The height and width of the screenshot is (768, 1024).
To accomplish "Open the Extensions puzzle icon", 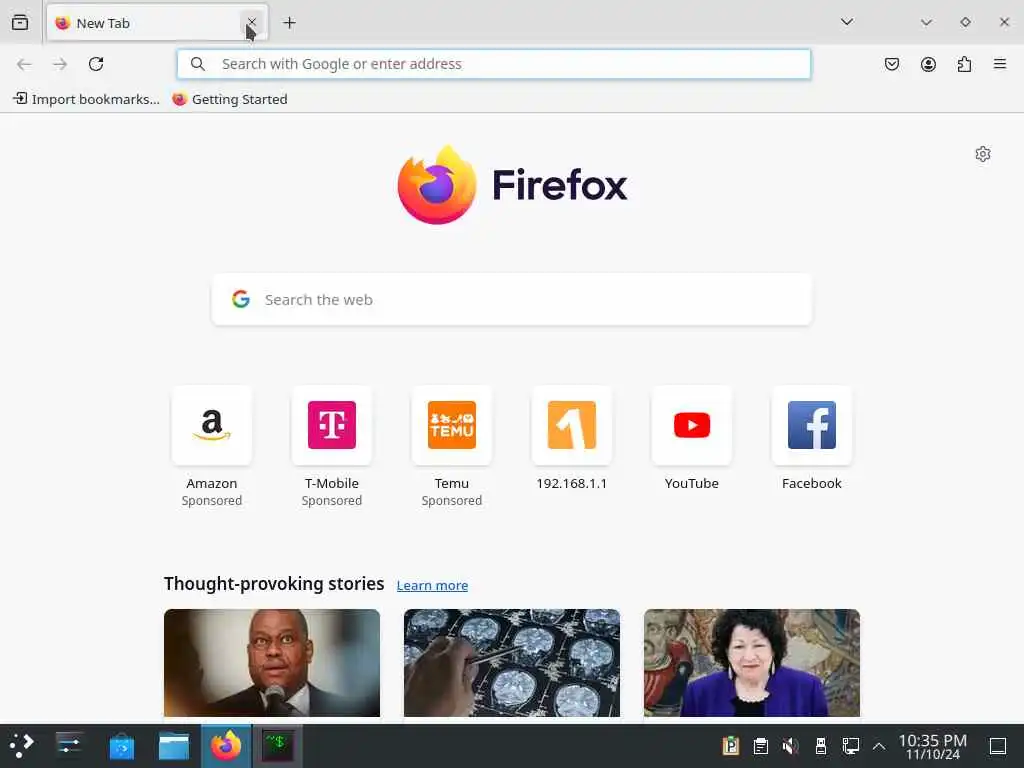I will [964, 64].
